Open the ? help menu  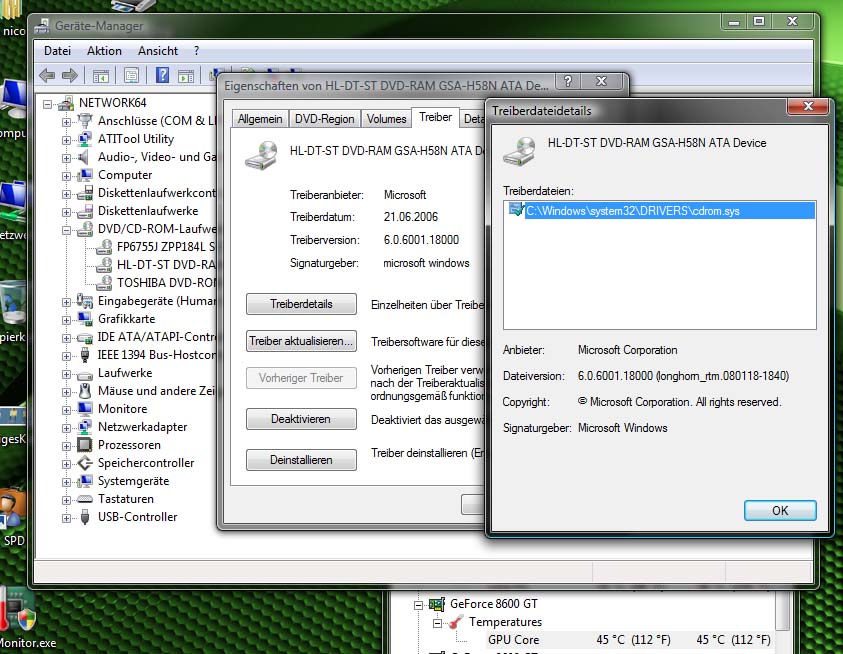196,51
